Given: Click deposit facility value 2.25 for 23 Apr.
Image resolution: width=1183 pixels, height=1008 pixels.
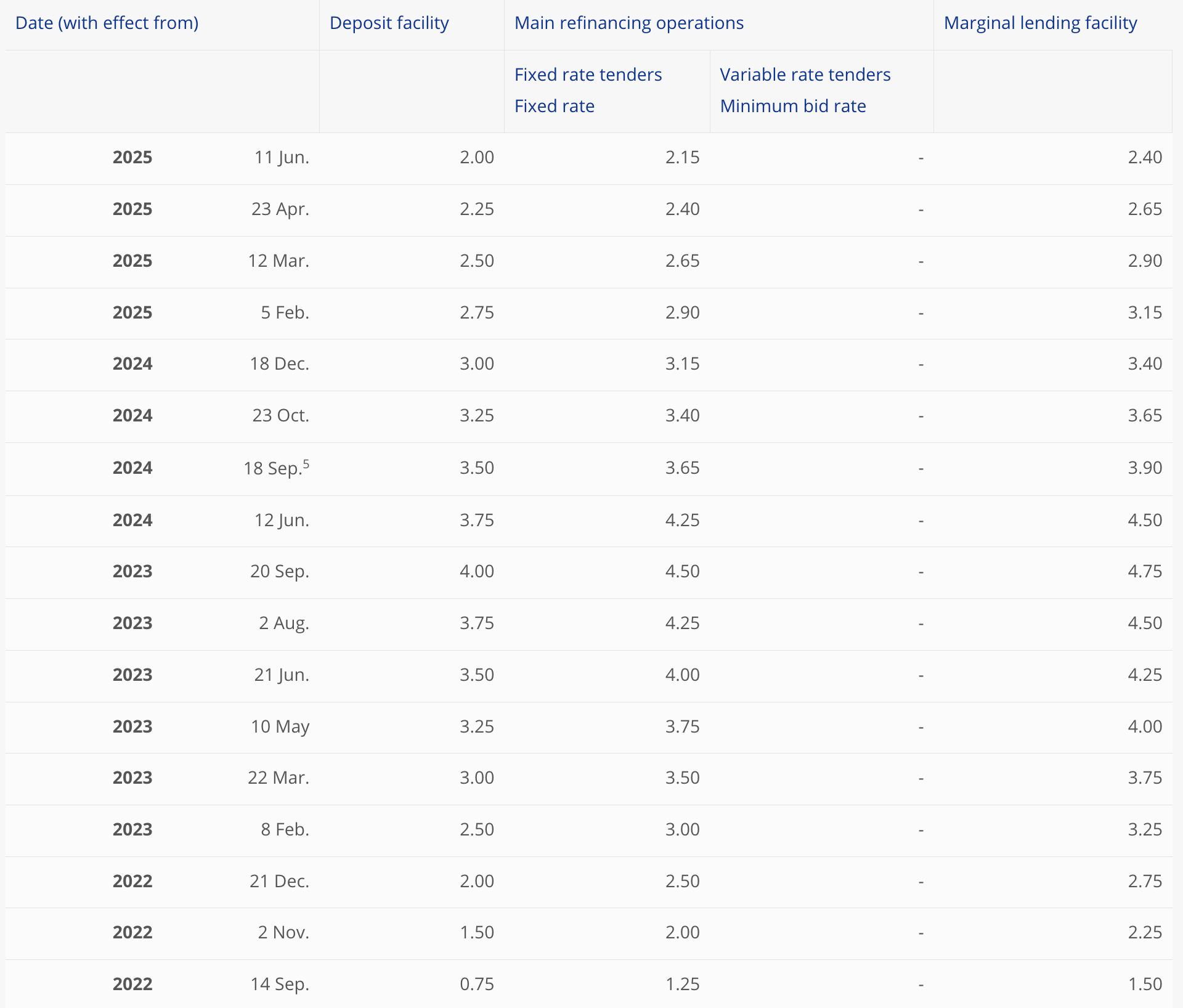Looking at the screenshot, I should click(x=476, y=209).
